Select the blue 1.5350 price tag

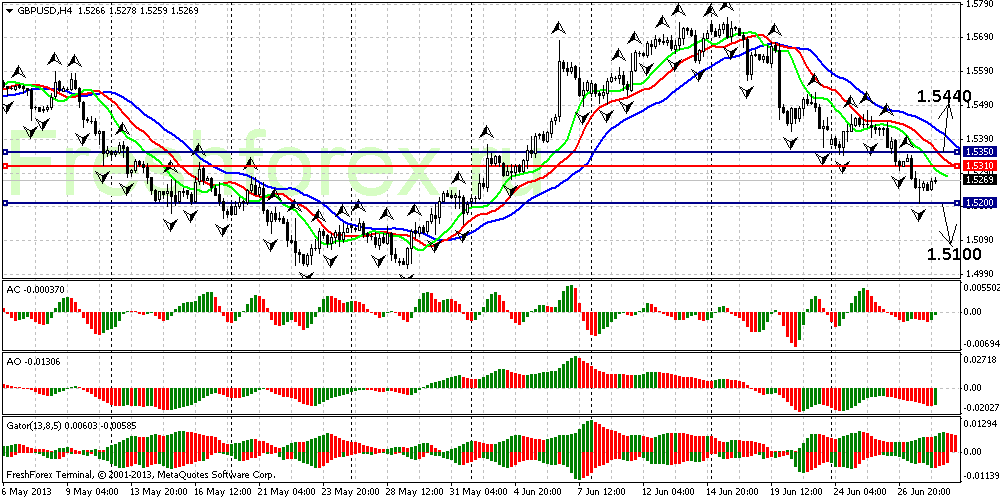point(977,151)
